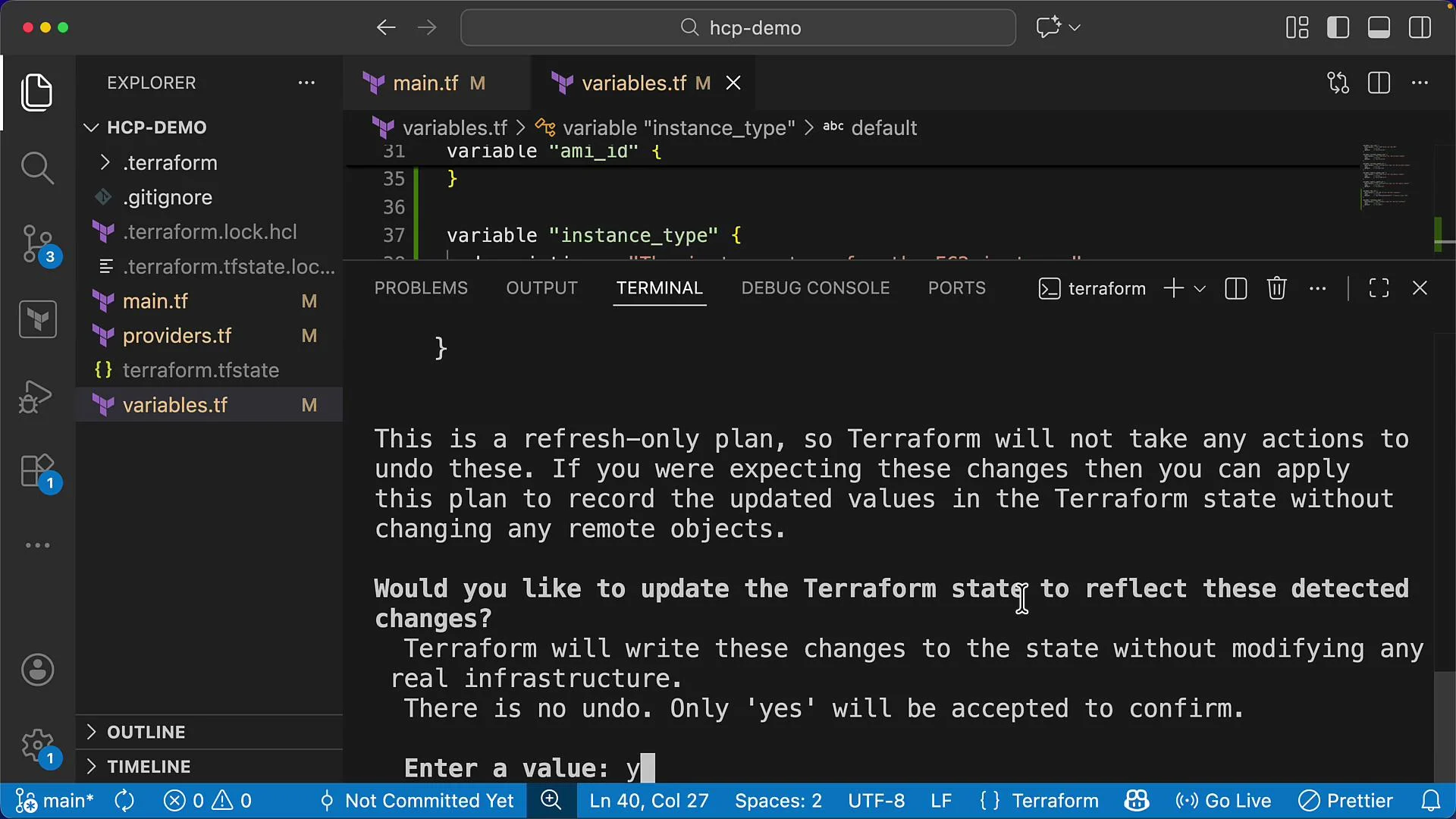This screenshot has height=819, width=1456.
Task: Select the TERMINAL panel tab
Action: [659, 288]
